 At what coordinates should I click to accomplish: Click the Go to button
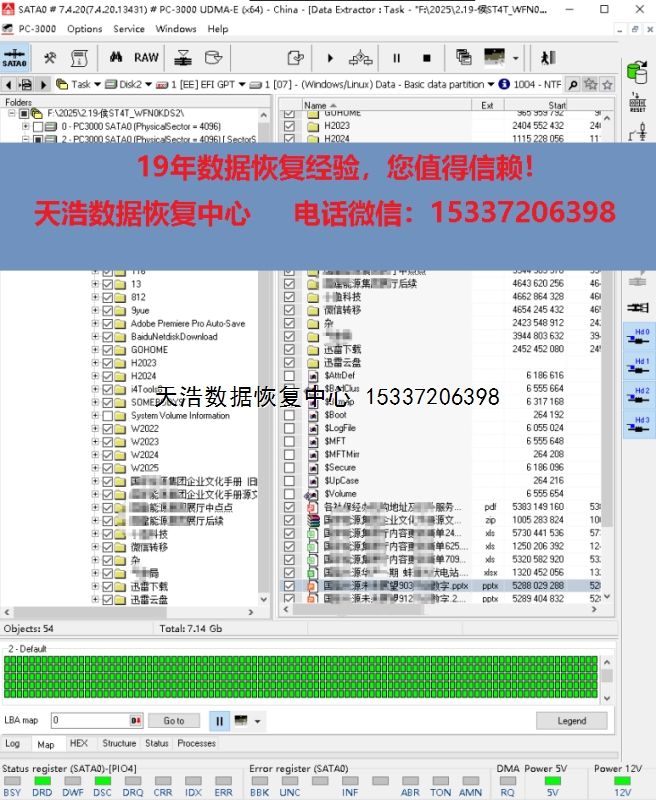173,720
